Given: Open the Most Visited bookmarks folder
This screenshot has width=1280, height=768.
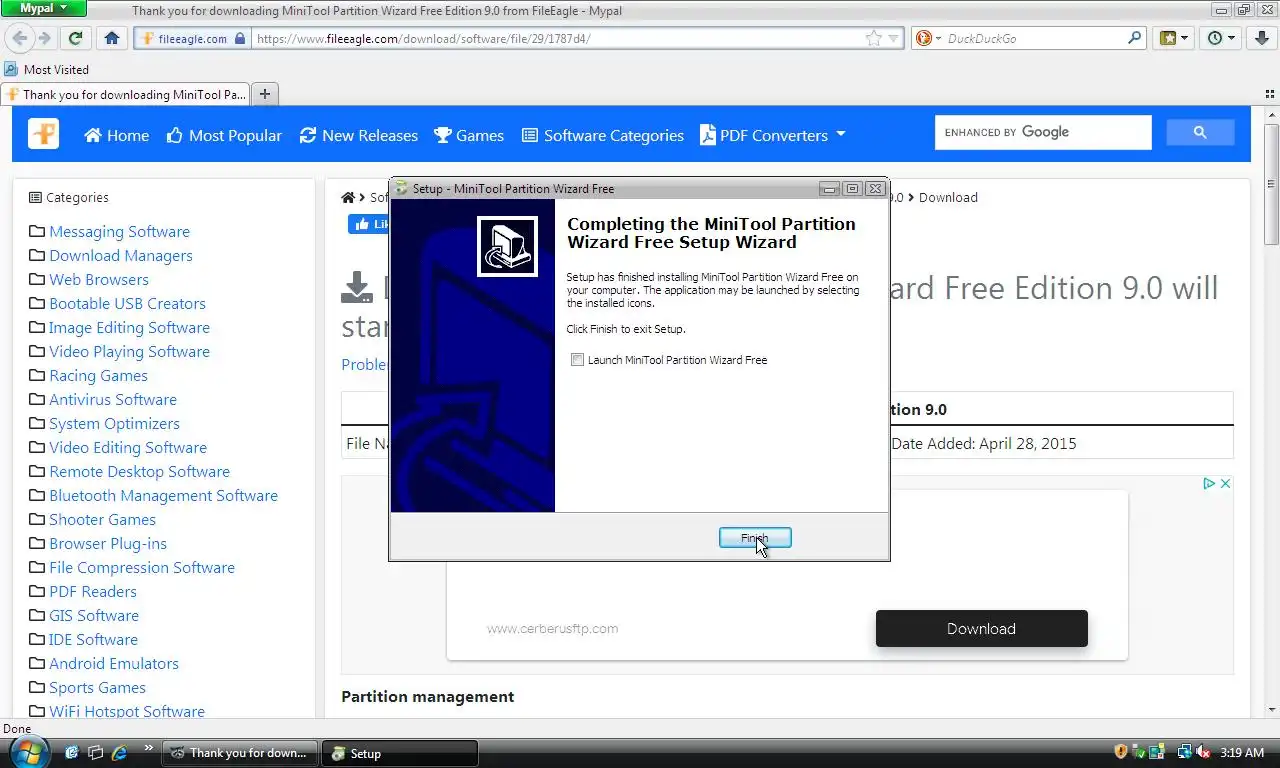Looking at the screenshot, I should [x=47, y=70].
